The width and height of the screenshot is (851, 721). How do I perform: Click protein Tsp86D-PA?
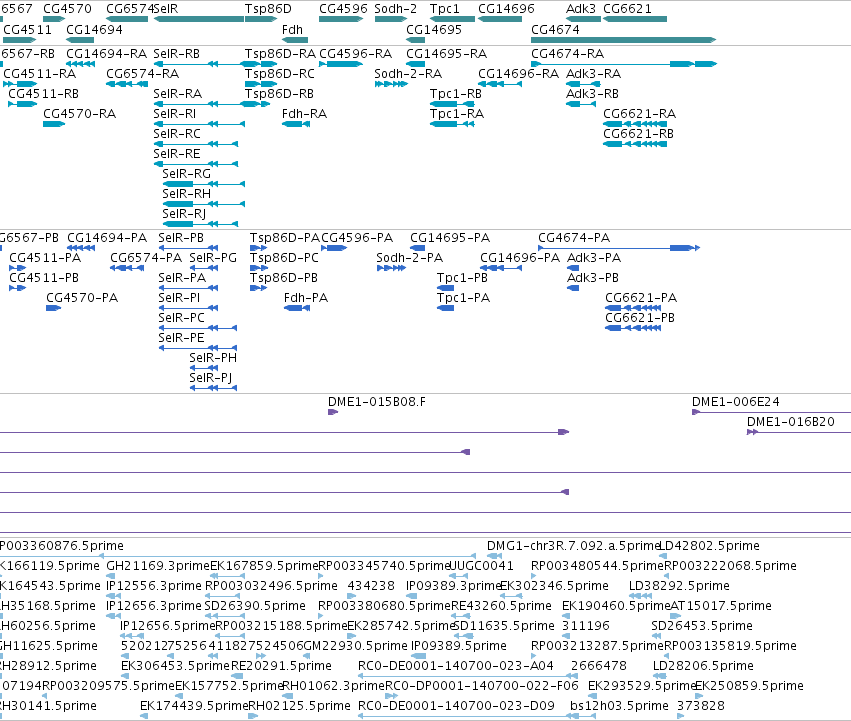click(x=284, y=238)
